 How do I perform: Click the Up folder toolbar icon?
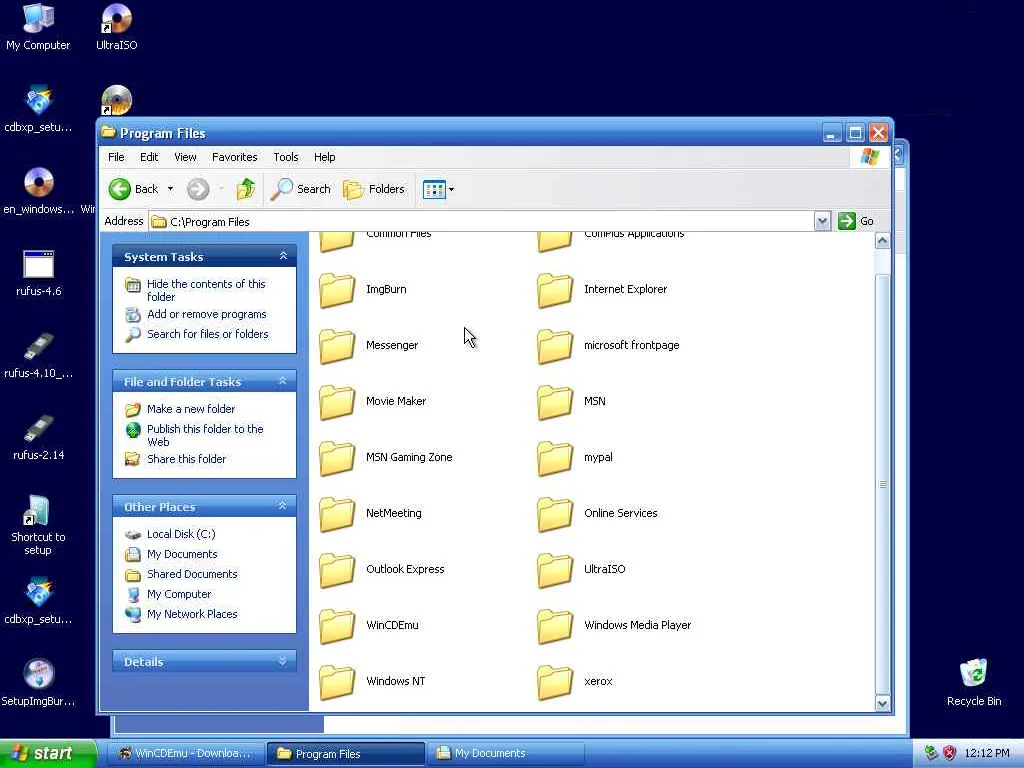click(x=246, y=189)
